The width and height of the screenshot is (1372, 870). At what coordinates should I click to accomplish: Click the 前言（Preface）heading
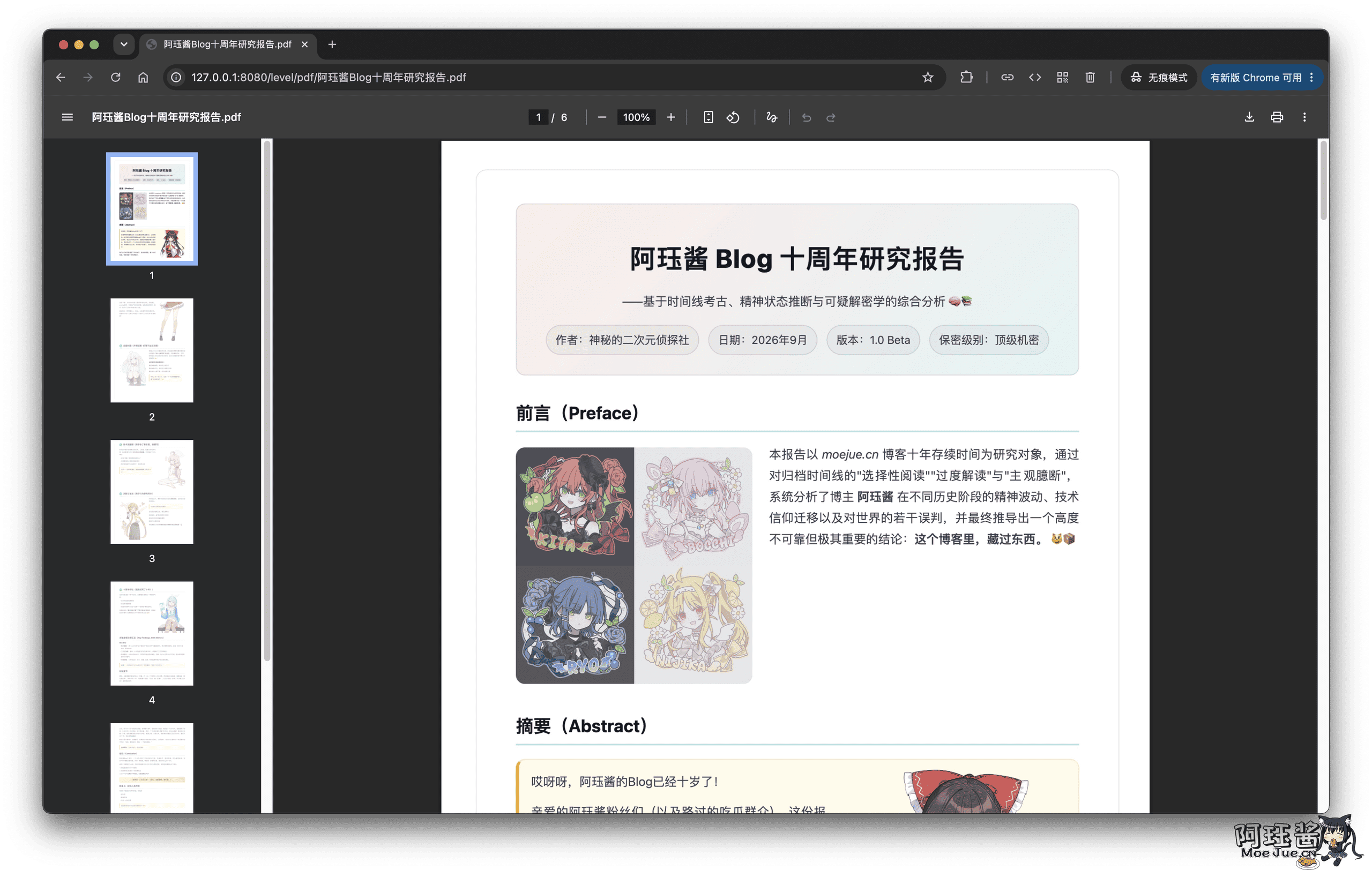578,414
